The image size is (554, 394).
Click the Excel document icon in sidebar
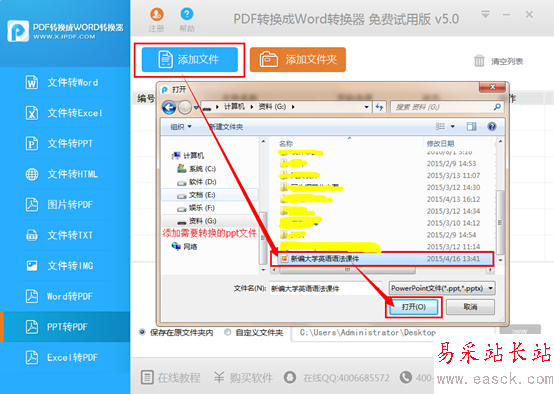pyautogui.click(x=32, y=113)
